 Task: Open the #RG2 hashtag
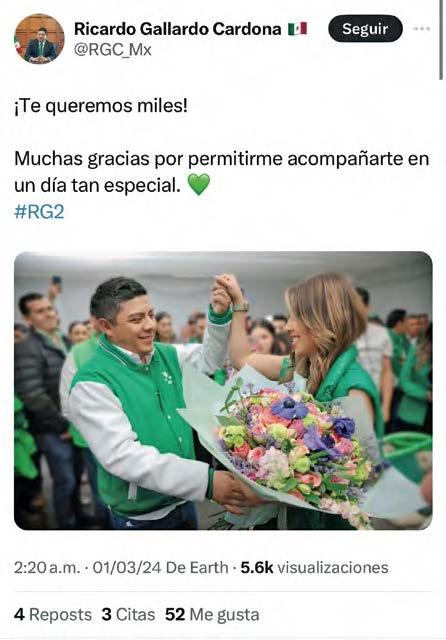(x=39, y=212)
